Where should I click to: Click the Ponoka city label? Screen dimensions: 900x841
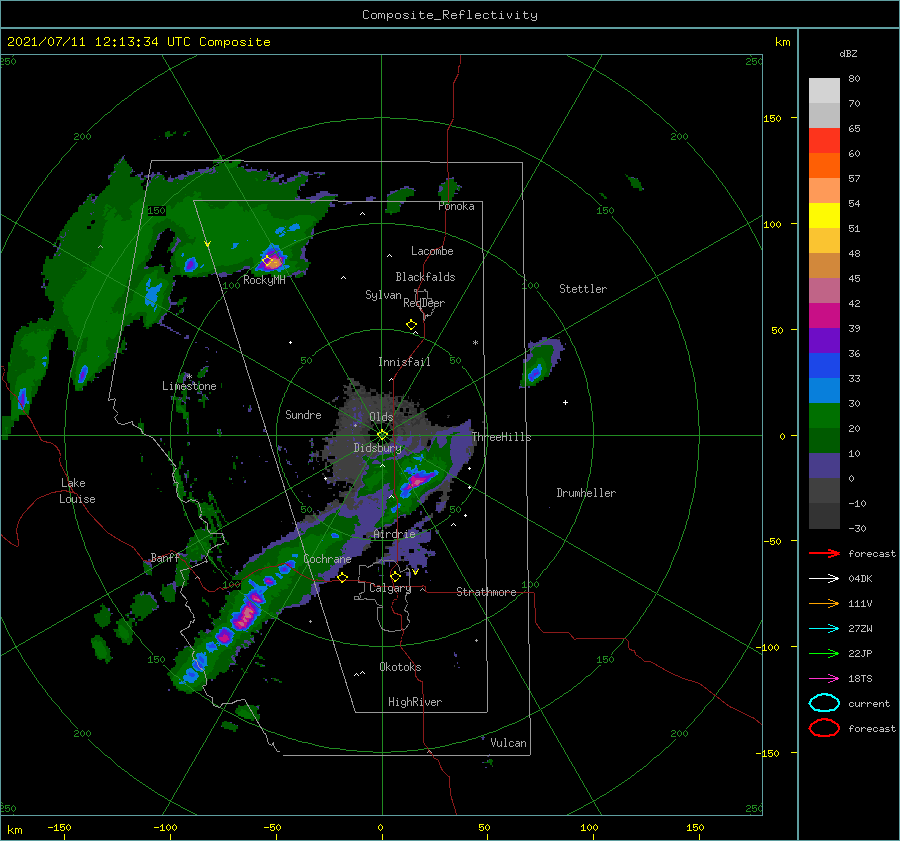456,206
